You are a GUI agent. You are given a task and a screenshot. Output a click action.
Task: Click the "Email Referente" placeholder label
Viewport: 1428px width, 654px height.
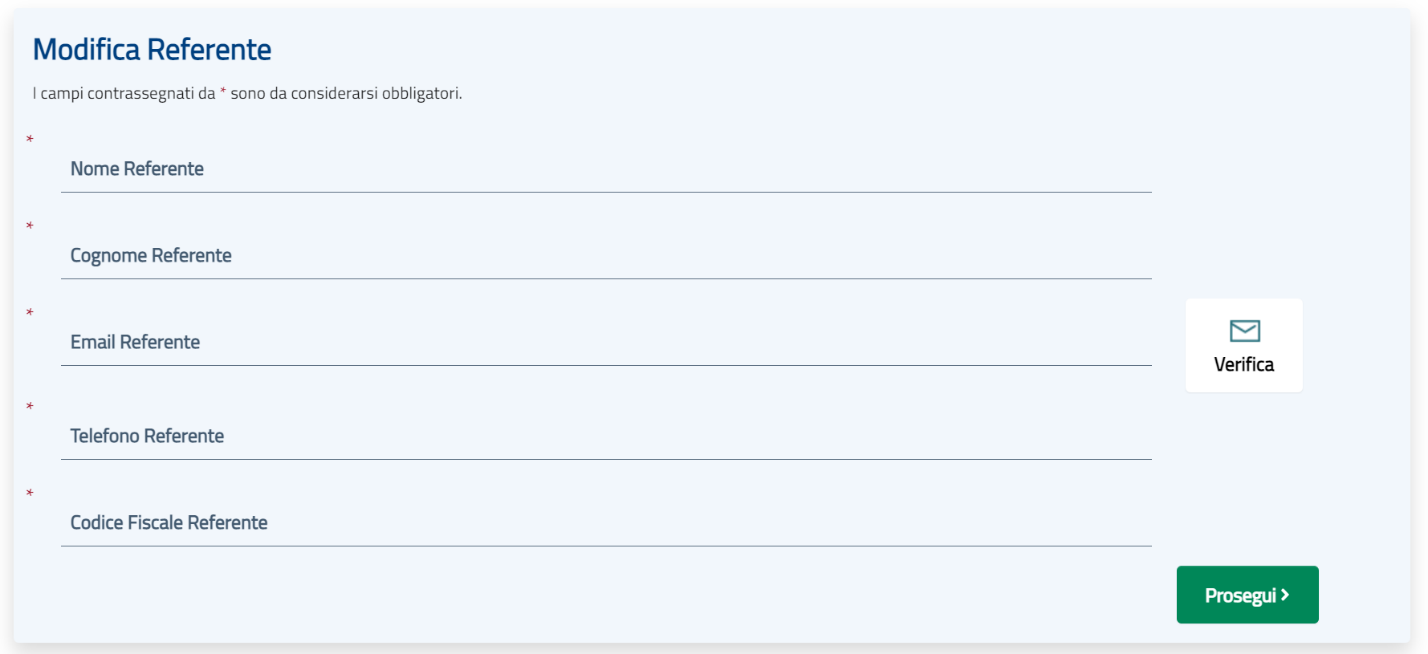pyautogui.click(x=135, y=343)
